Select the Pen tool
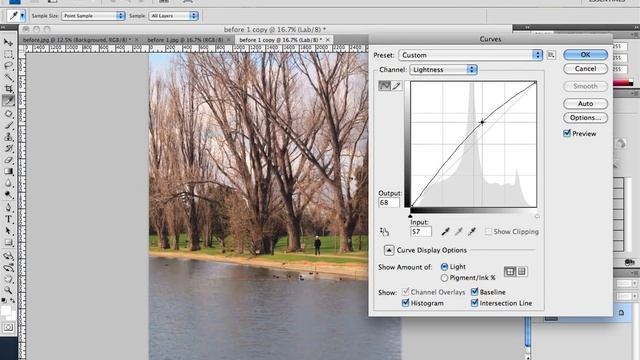This screenshot has height=360, width=640. [x=8, y=208]
